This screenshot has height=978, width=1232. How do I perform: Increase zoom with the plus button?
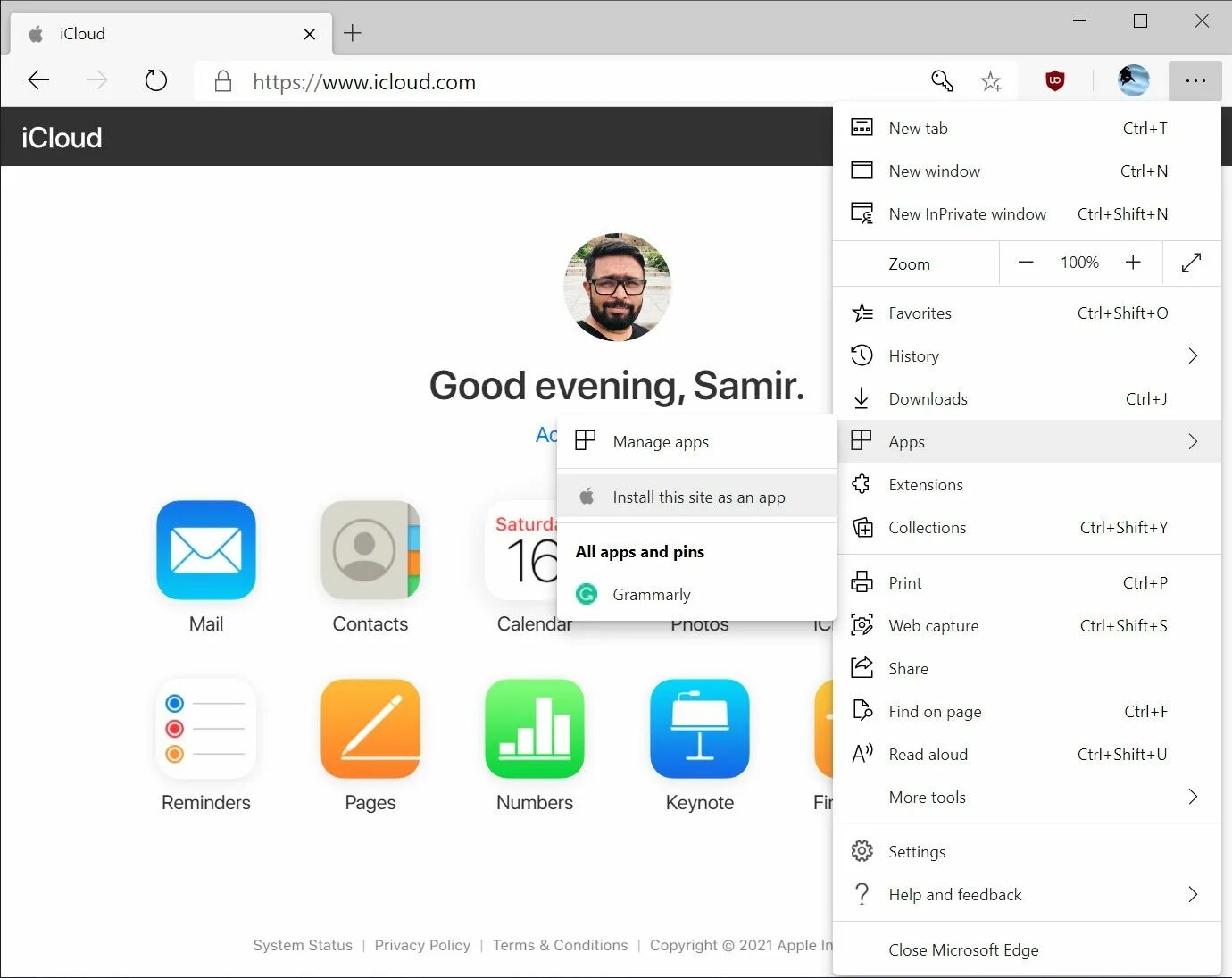pos(1133,263)
